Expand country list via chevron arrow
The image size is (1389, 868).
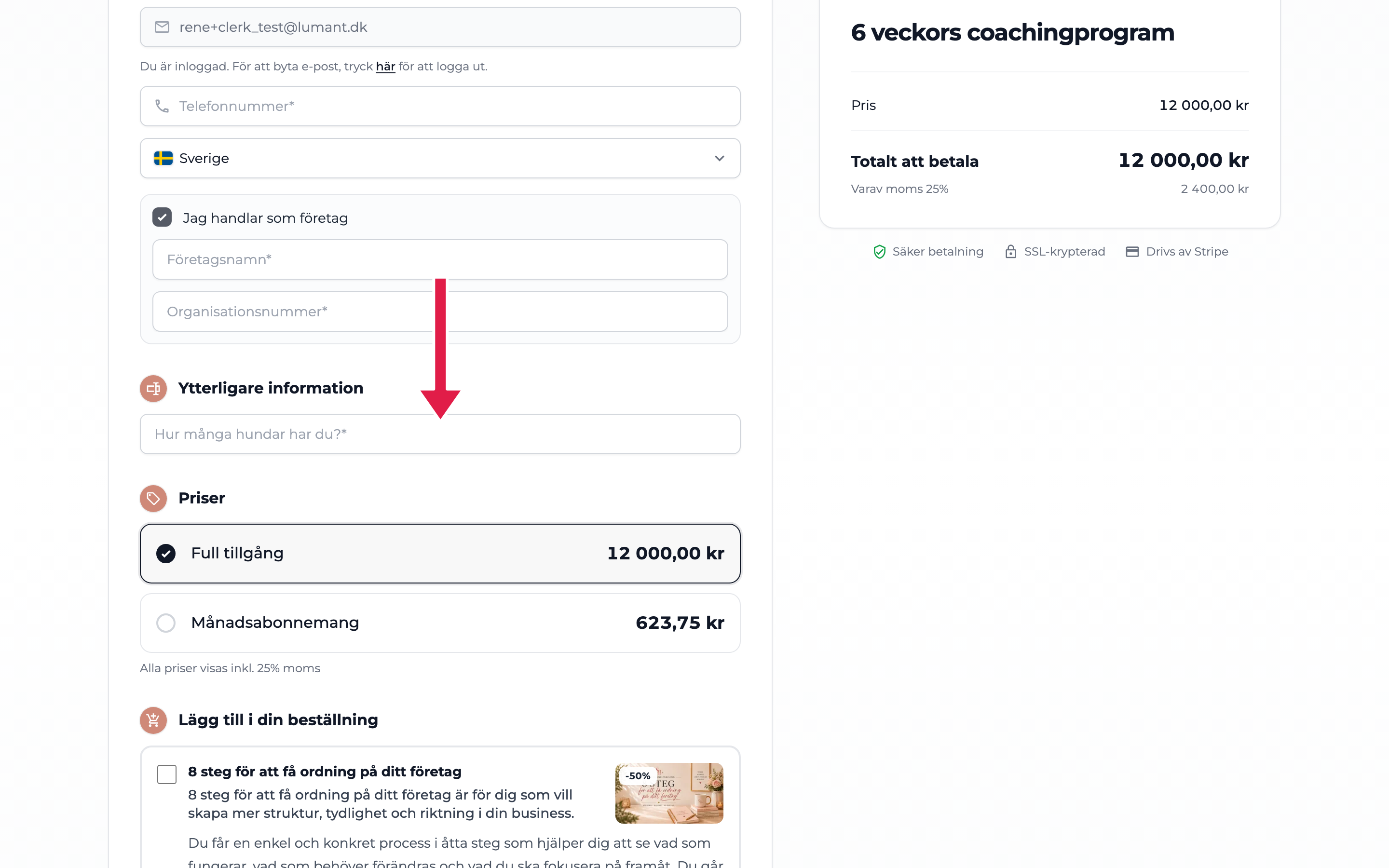[719, 158]
